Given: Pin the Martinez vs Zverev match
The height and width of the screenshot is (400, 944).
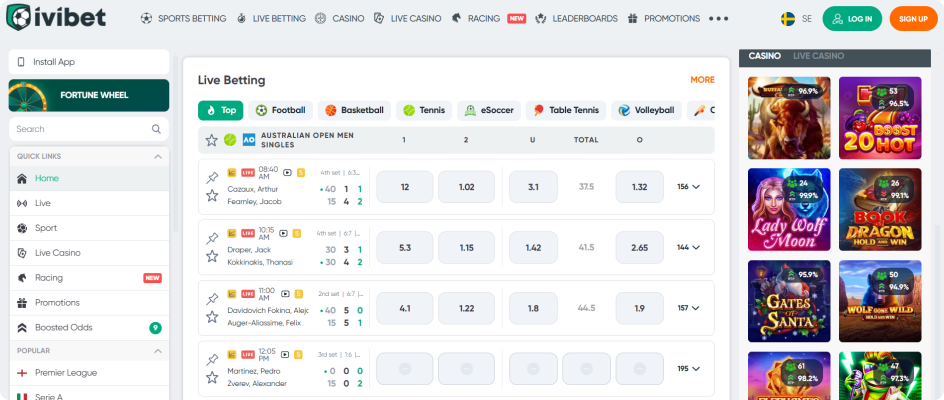Looking at the screenshot, I should click(212, 360).
